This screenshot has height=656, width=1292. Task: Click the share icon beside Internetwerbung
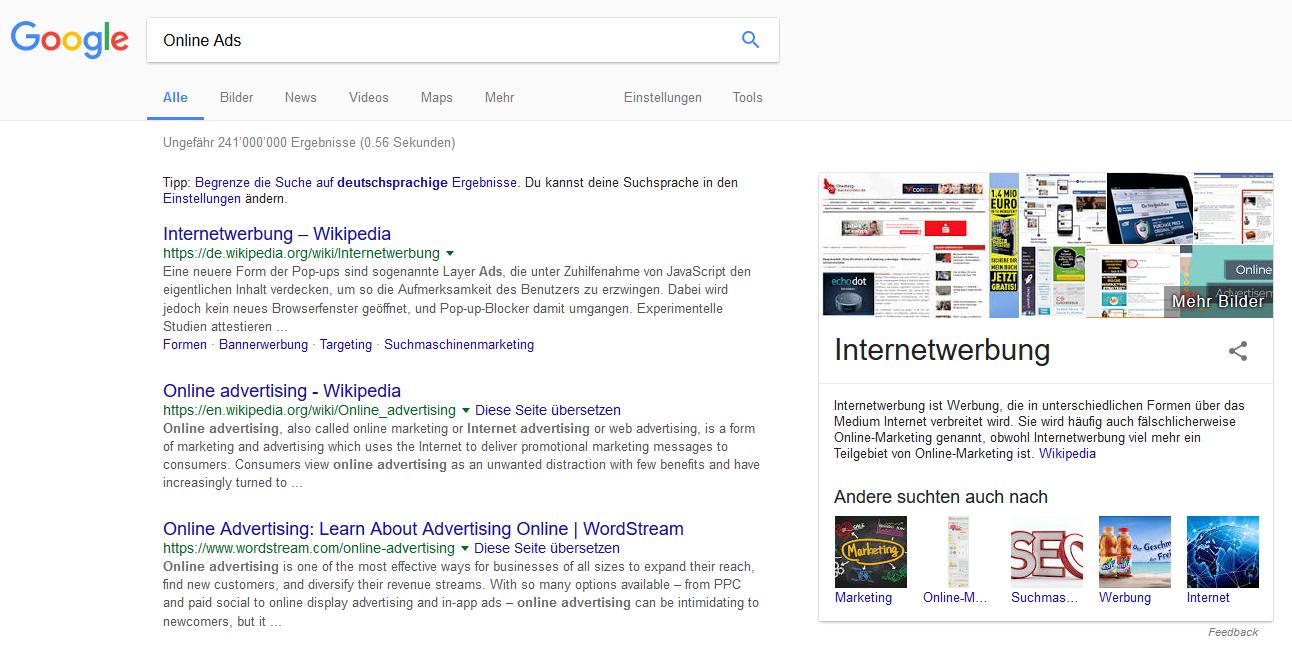(x=1238, y=351)
